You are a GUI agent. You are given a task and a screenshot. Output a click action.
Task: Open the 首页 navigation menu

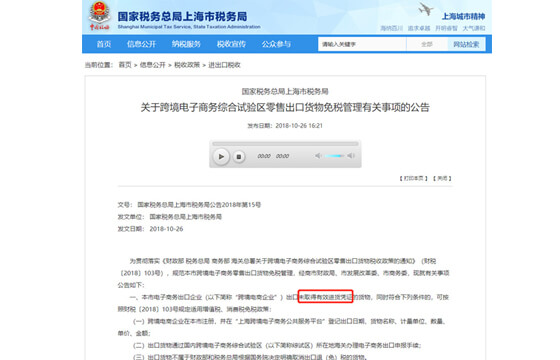pos(104,44)
